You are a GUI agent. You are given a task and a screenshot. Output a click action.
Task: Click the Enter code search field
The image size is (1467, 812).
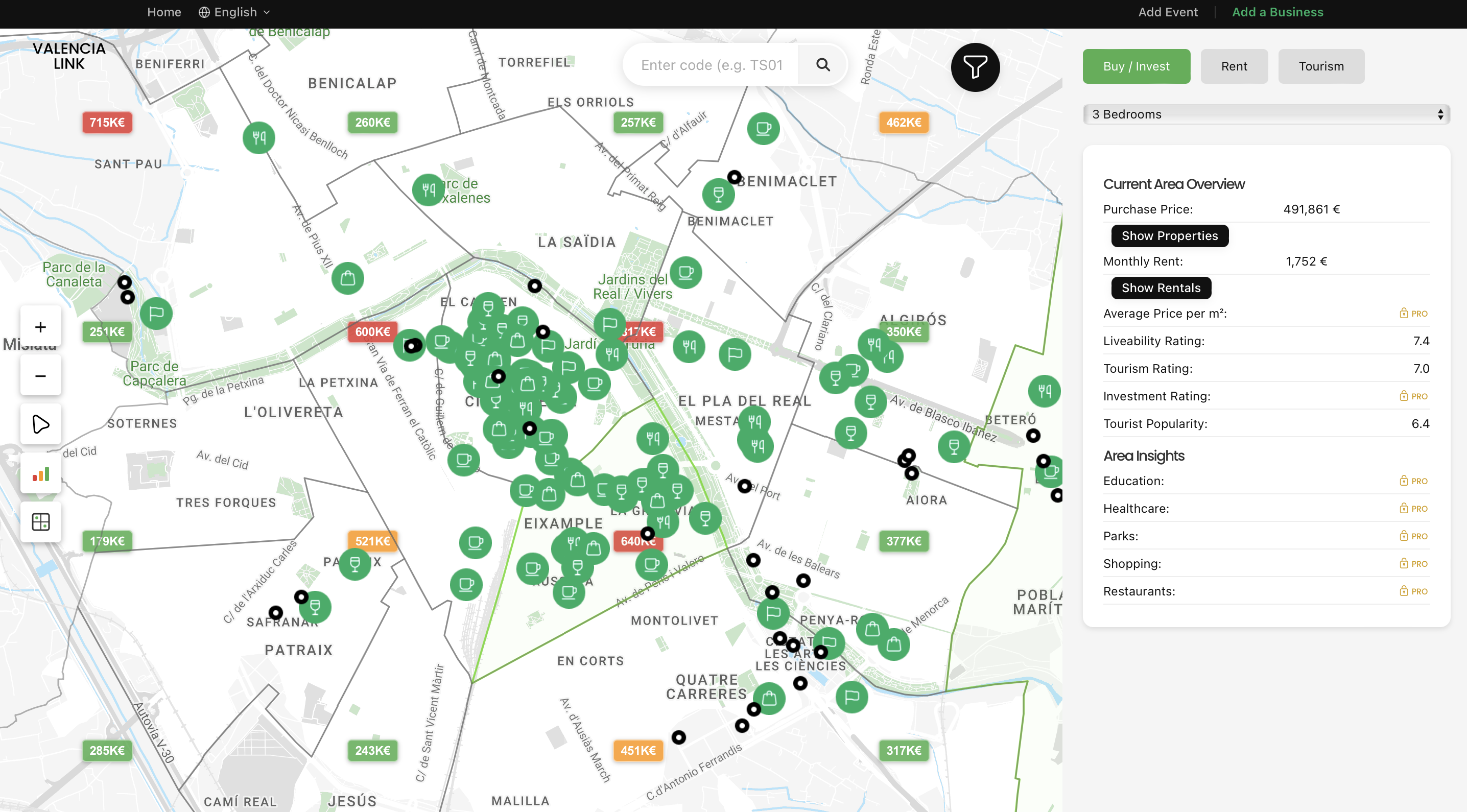pos(712,64)
